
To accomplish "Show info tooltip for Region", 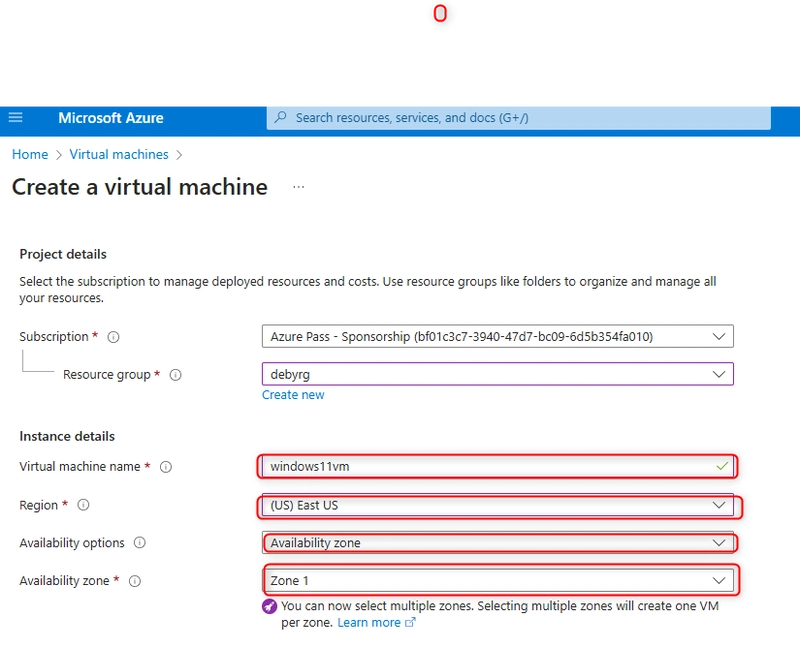I will point(83,505).
